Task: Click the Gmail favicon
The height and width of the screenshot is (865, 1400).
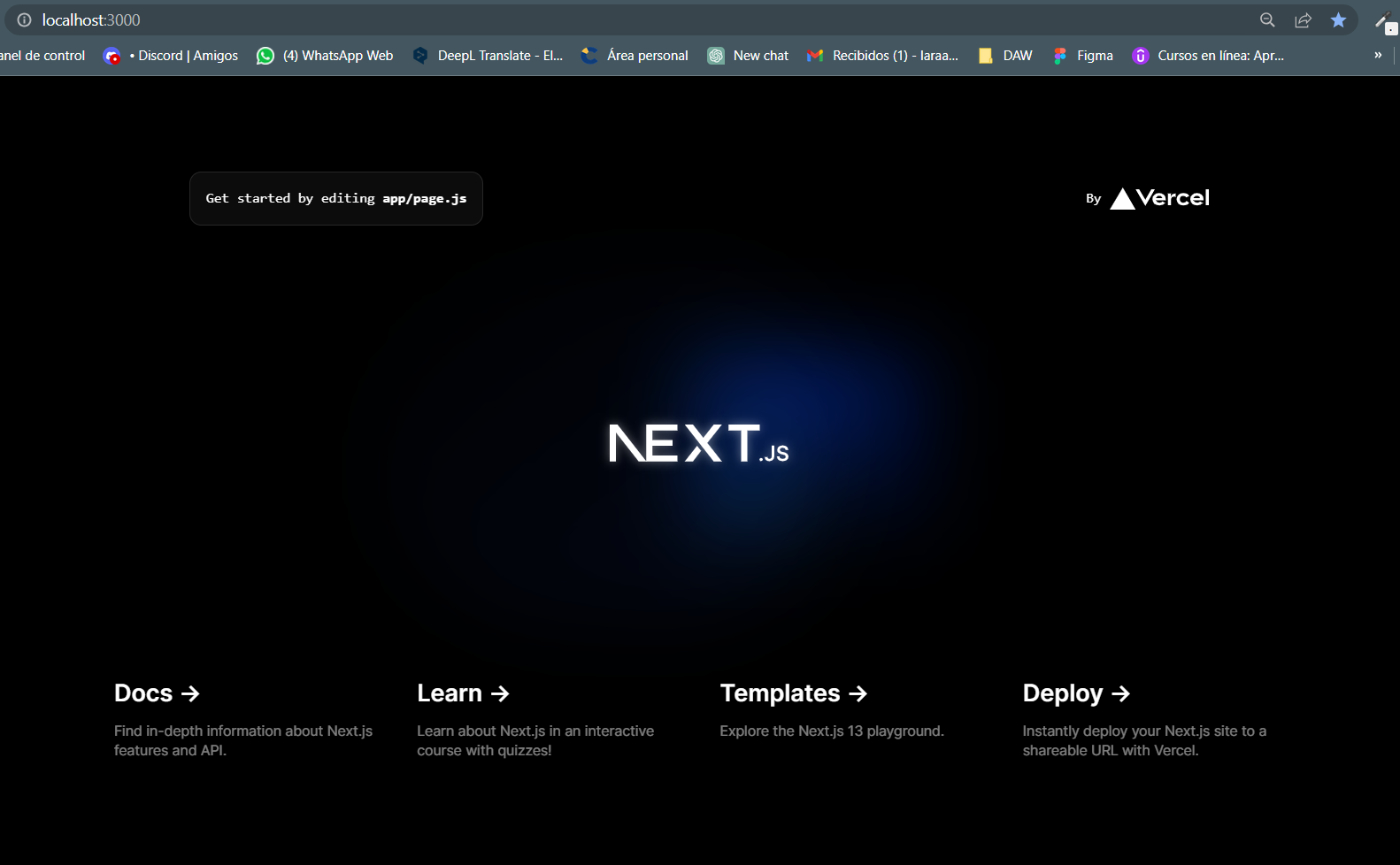Action: tap(815, 56)
